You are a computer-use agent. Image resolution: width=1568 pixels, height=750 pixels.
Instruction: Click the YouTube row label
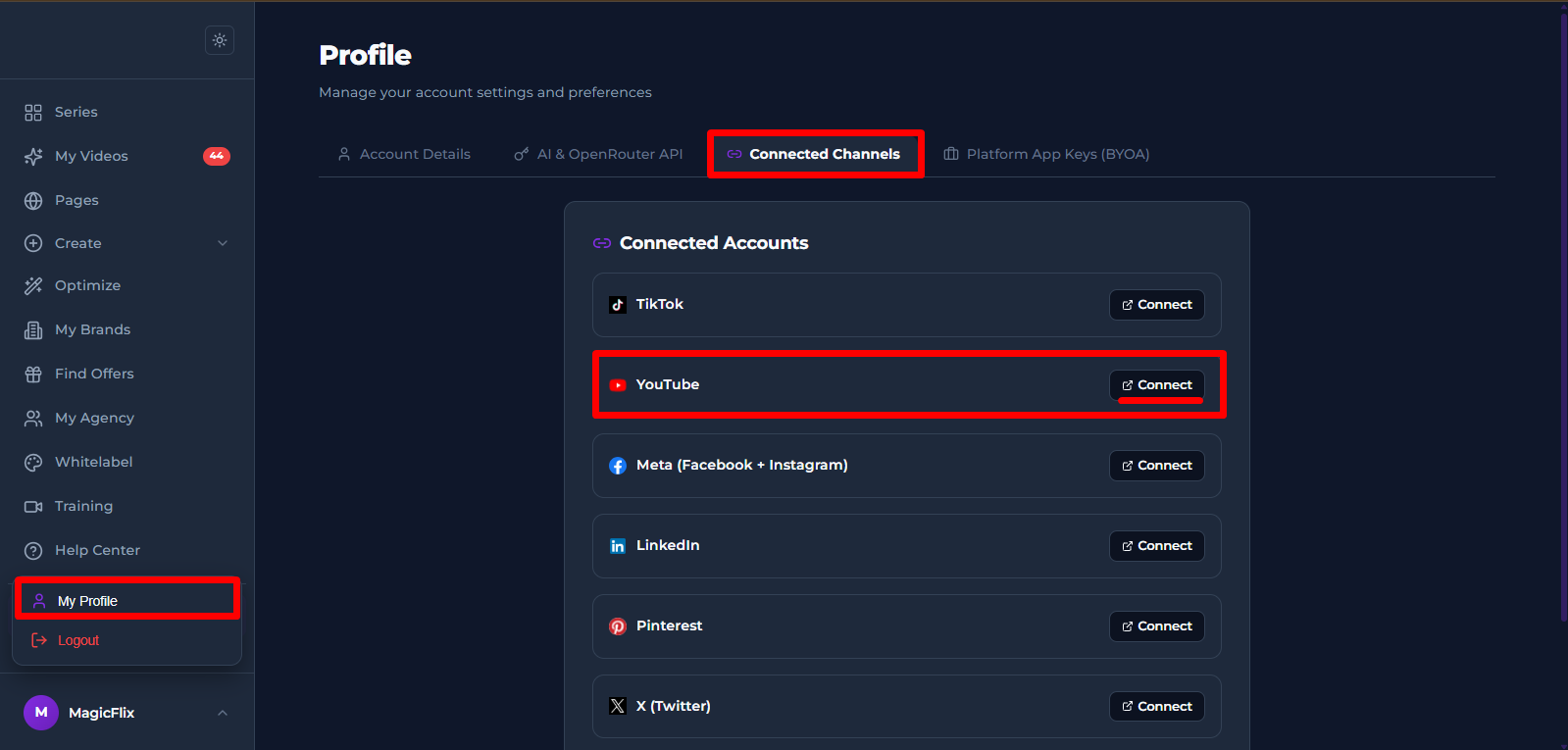click(668, 384)
